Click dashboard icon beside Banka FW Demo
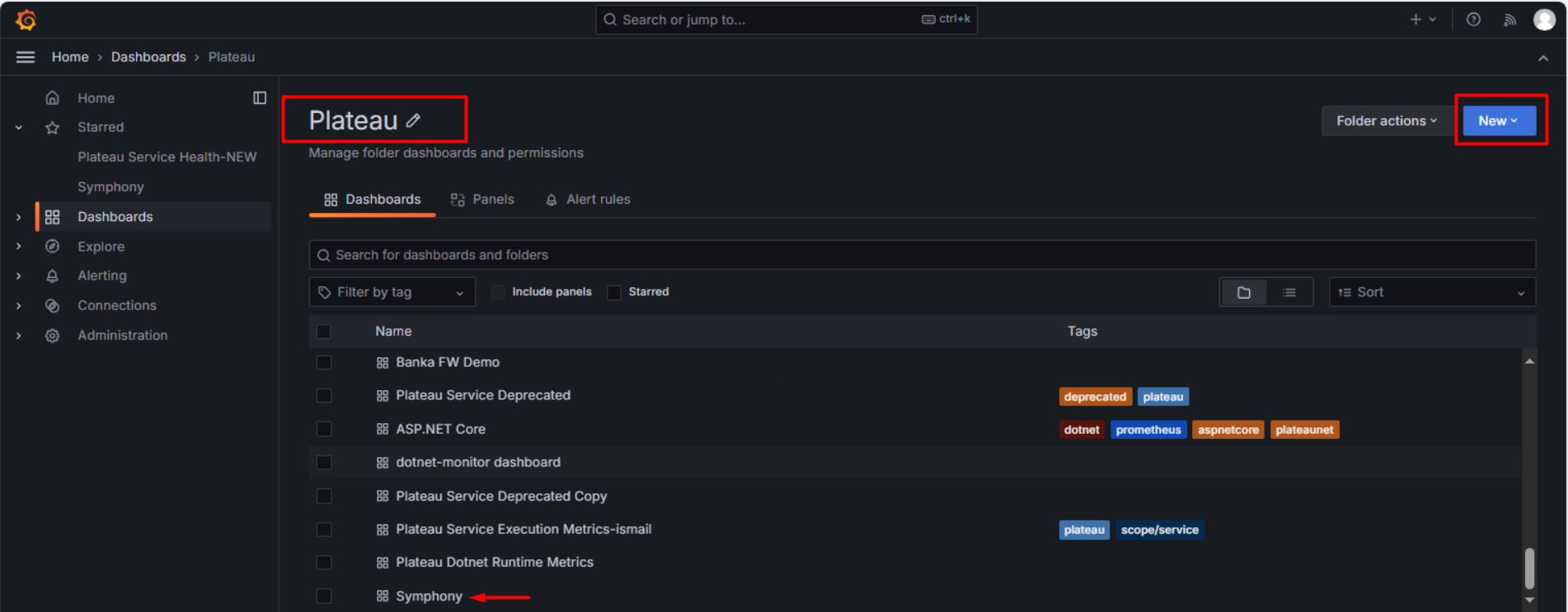1568x612 pixels. pyautogui.click(x=383, y=363)
